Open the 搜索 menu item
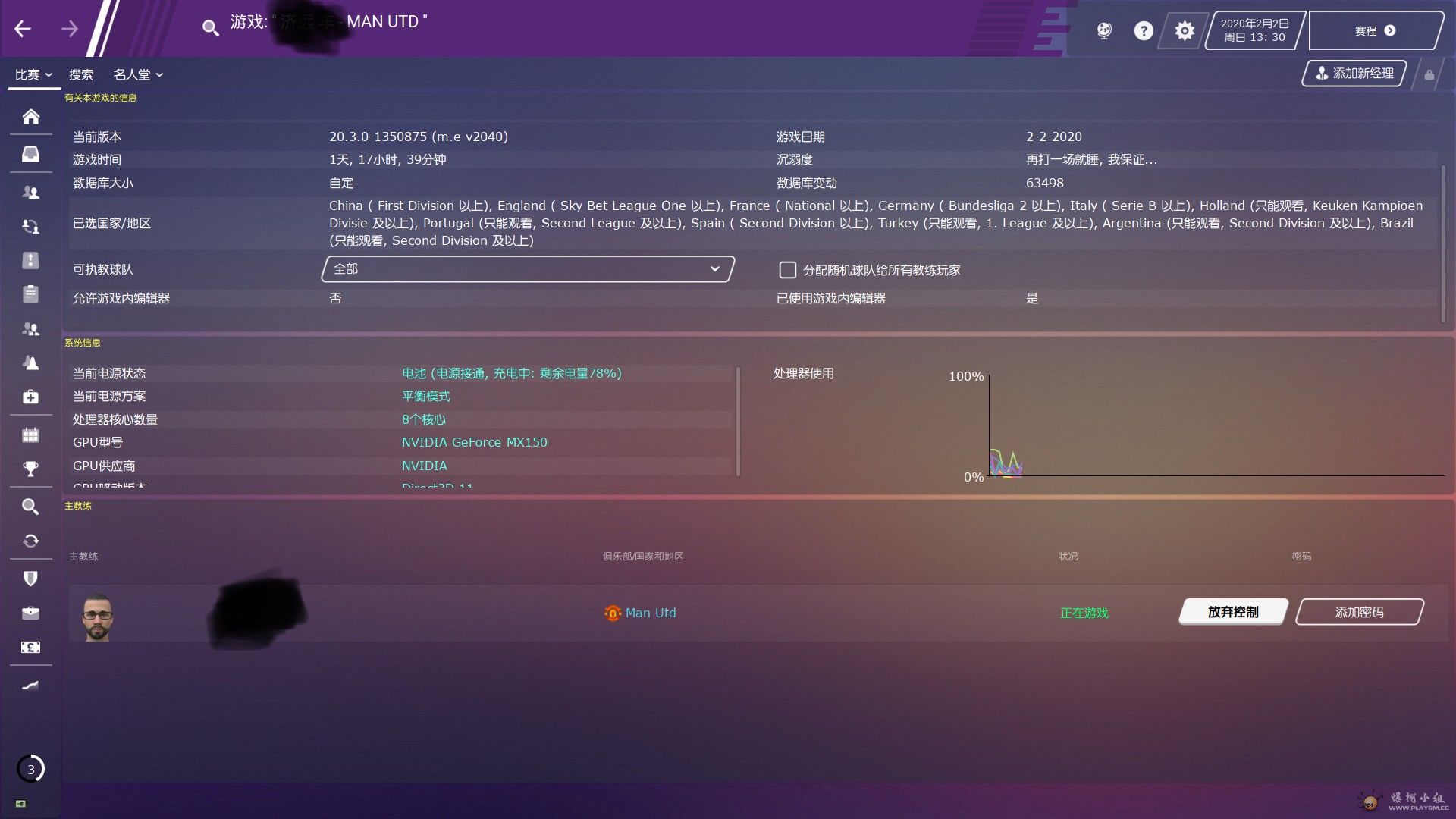Image resolution: width=1456 pixels, height=819 pixels. [x=81, y=74]
